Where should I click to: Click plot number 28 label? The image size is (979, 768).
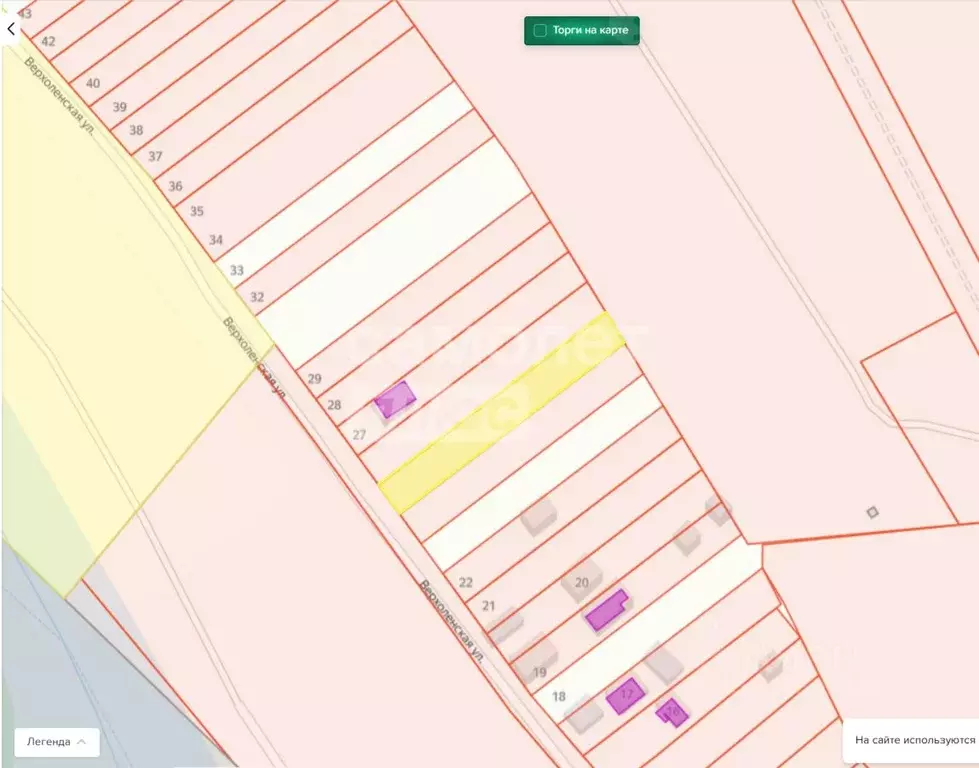pos(335,405)
